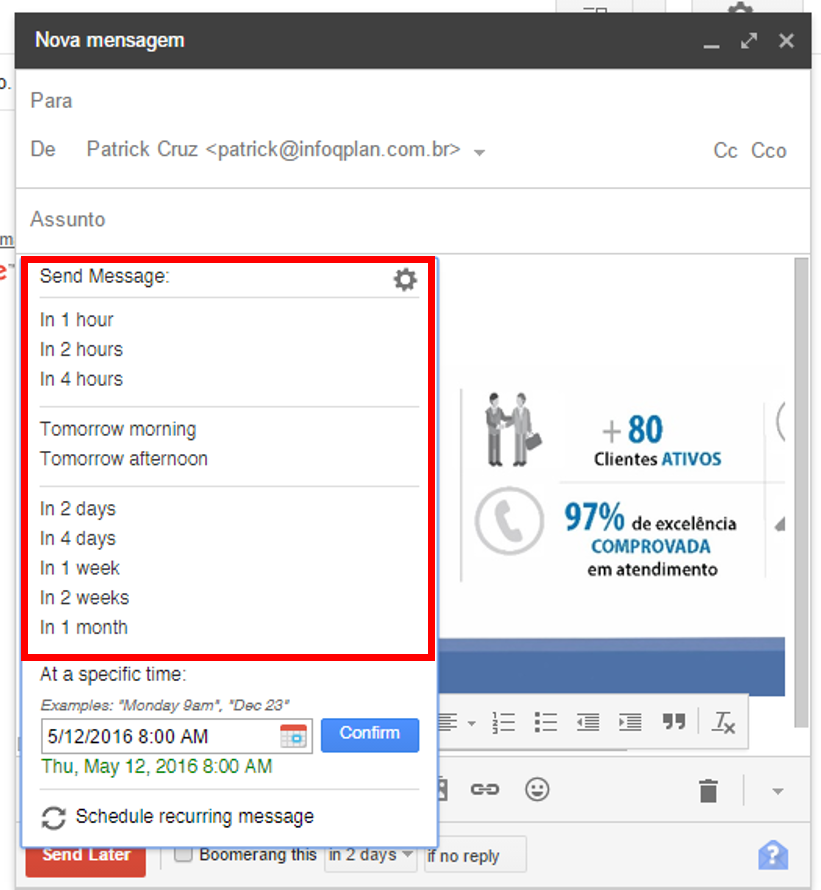Minimize the Nova mensagem window

click(711, 45)
